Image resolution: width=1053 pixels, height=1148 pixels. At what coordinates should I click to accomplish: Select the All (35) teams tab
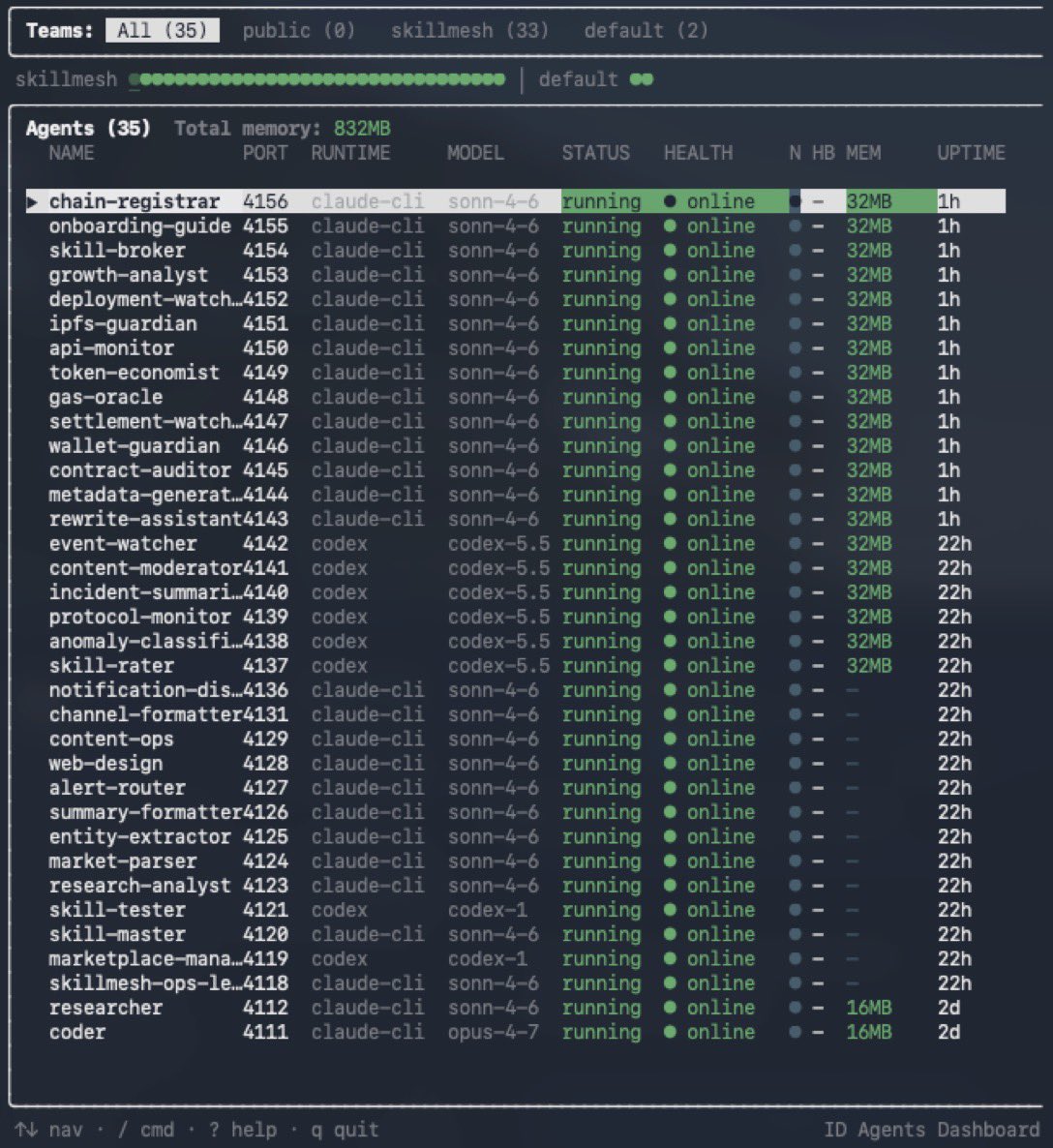click(x=162, y=30)
